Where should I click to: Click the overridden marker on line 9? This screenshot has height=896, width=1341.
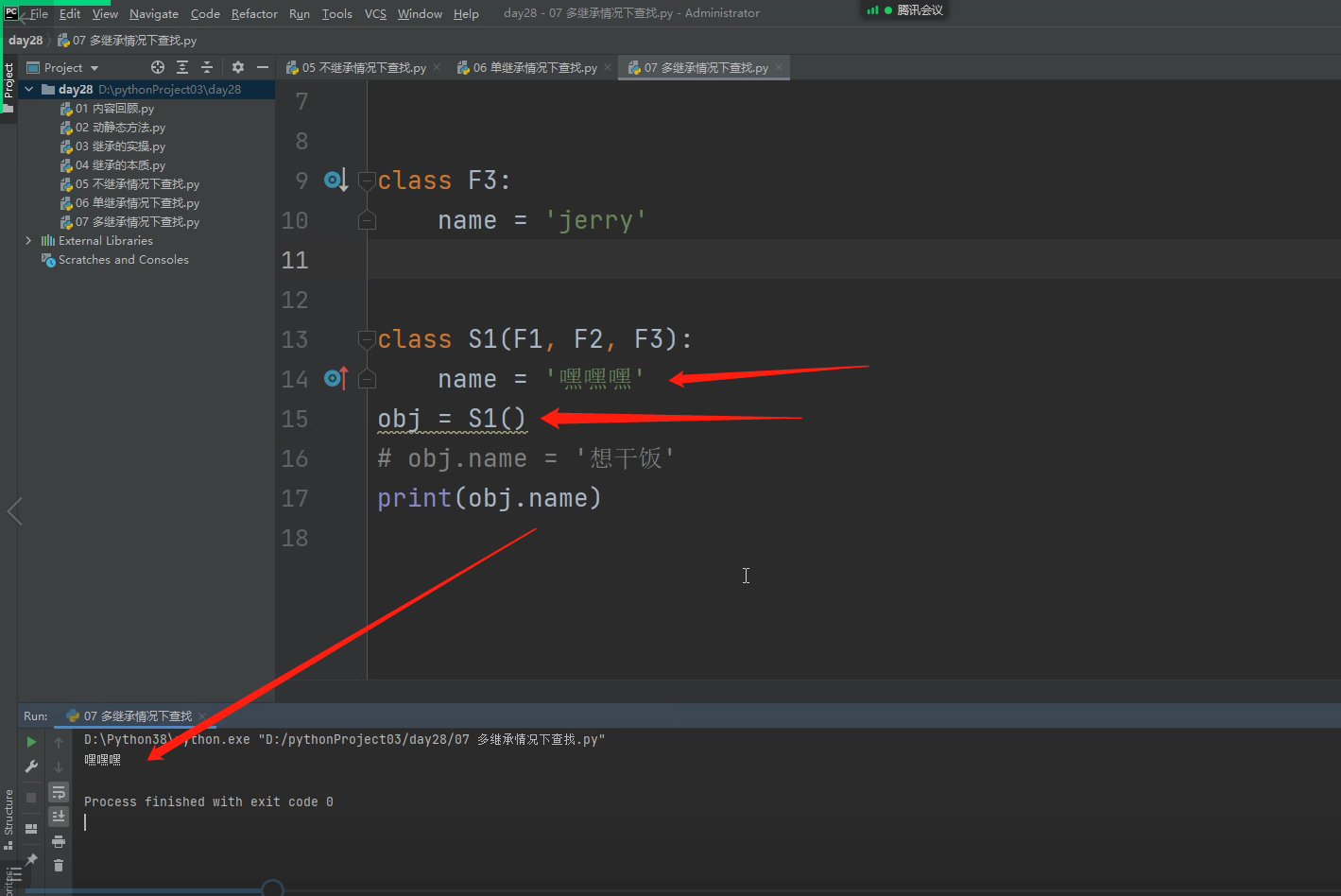click(x=335, y=180)
